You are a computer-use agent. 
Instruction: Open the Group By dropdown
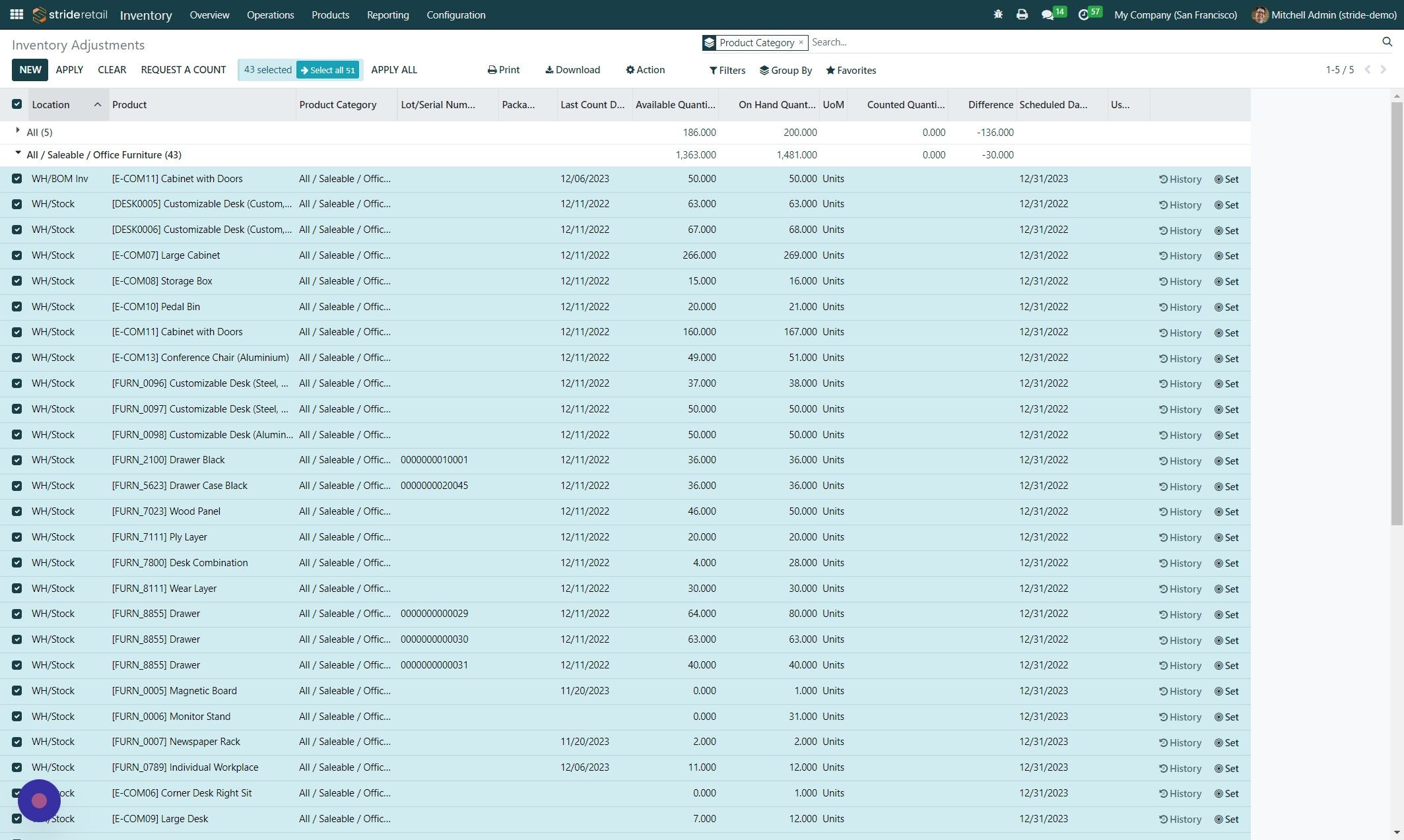click(786, 70)
